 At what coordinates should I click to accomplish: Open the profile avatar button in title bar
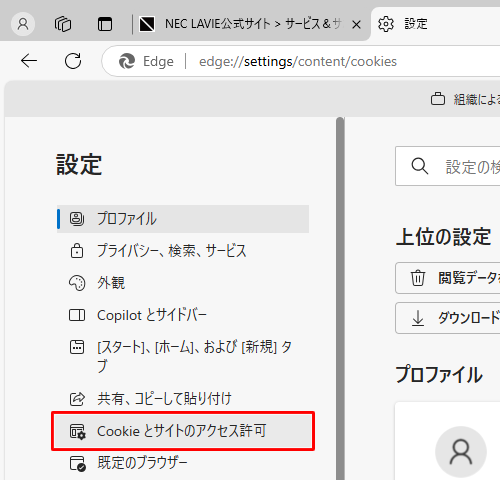point(23,24)
